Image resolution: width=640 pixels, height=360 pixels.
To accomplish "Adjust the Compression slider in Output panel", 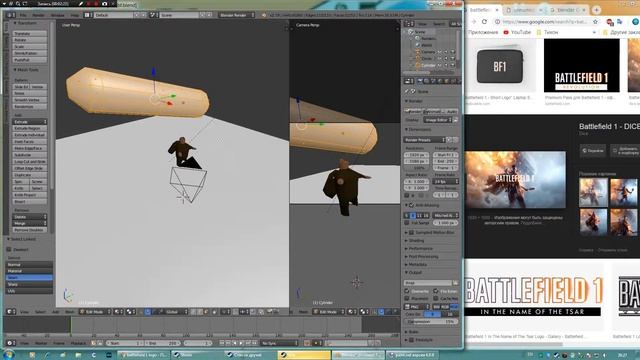I will click(431, 322).
